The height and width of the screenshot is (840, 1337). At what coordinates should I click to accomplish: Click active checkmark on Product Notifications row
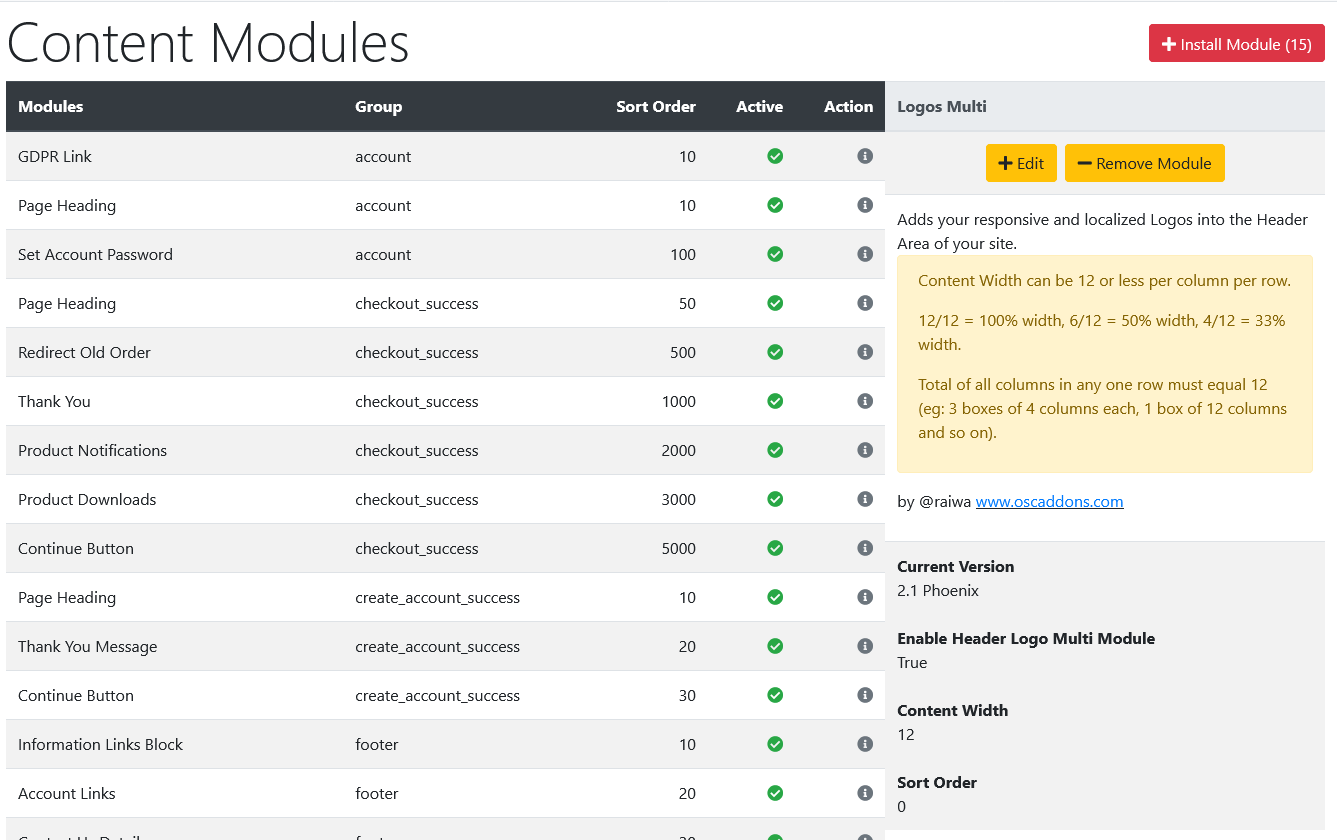coord(775,450)
